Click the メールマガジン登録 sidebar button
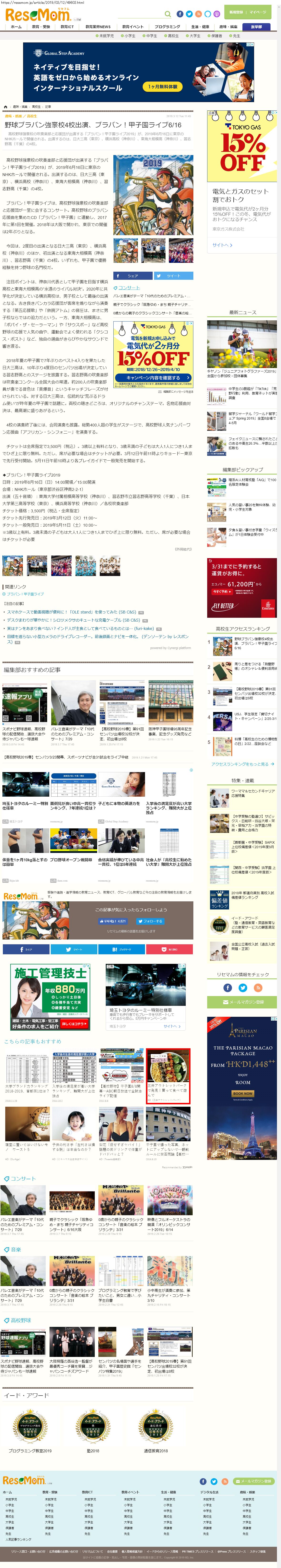The image size is (281, 1568). tap(242, 1002)
